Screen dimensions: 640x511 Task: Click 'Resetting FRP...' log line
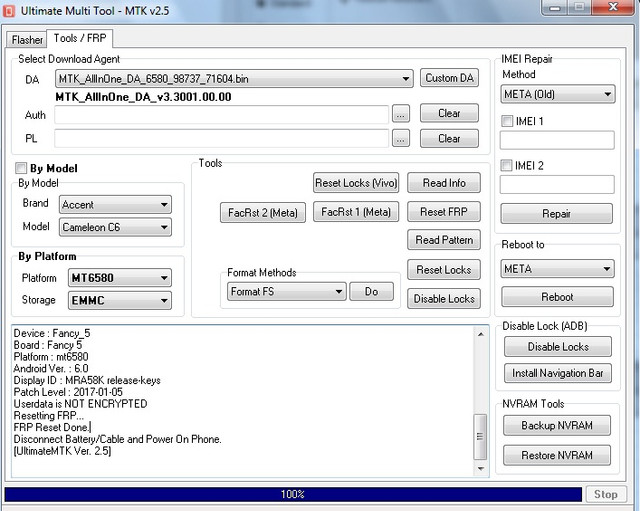[x=49, y=415]
